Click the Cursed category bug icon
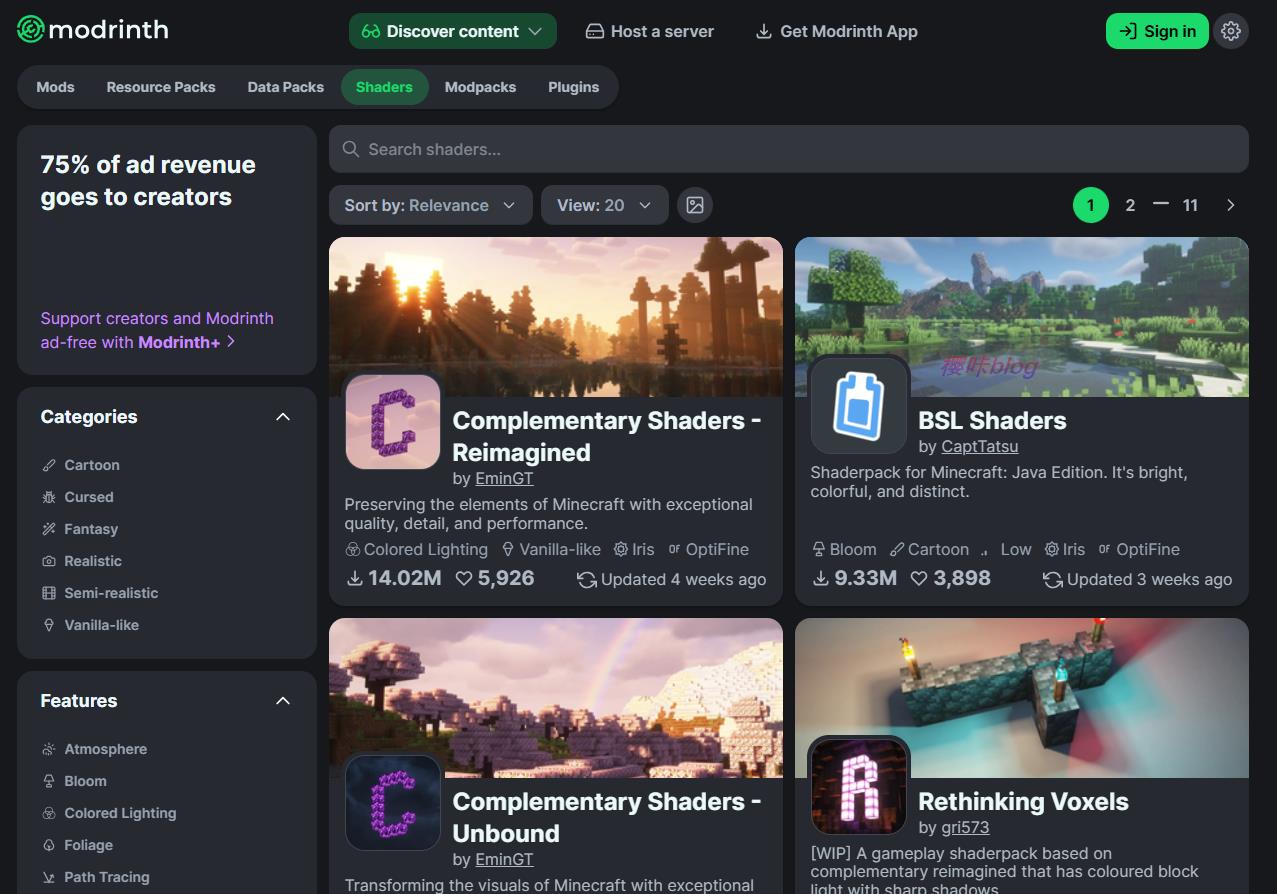1277x894 pixels. point(49,497)
